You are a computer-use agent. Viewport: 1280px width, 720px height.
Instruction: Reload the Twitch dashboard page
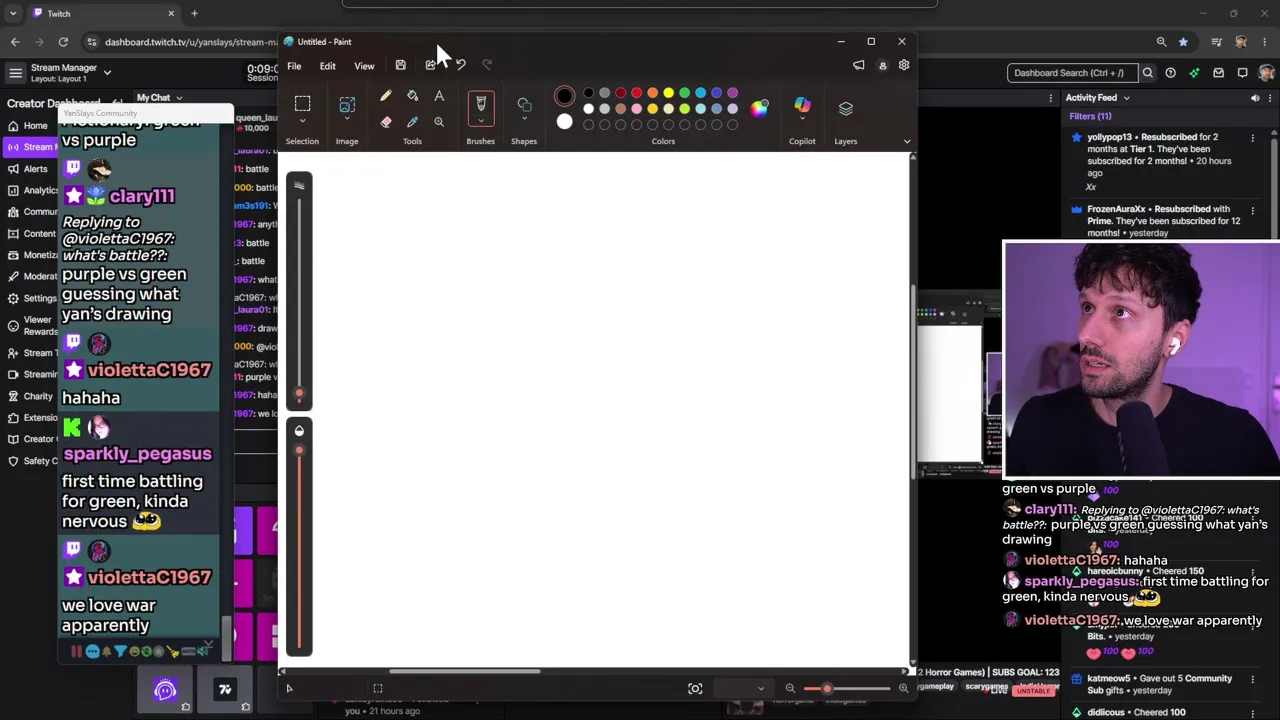(x=63, y=42)
